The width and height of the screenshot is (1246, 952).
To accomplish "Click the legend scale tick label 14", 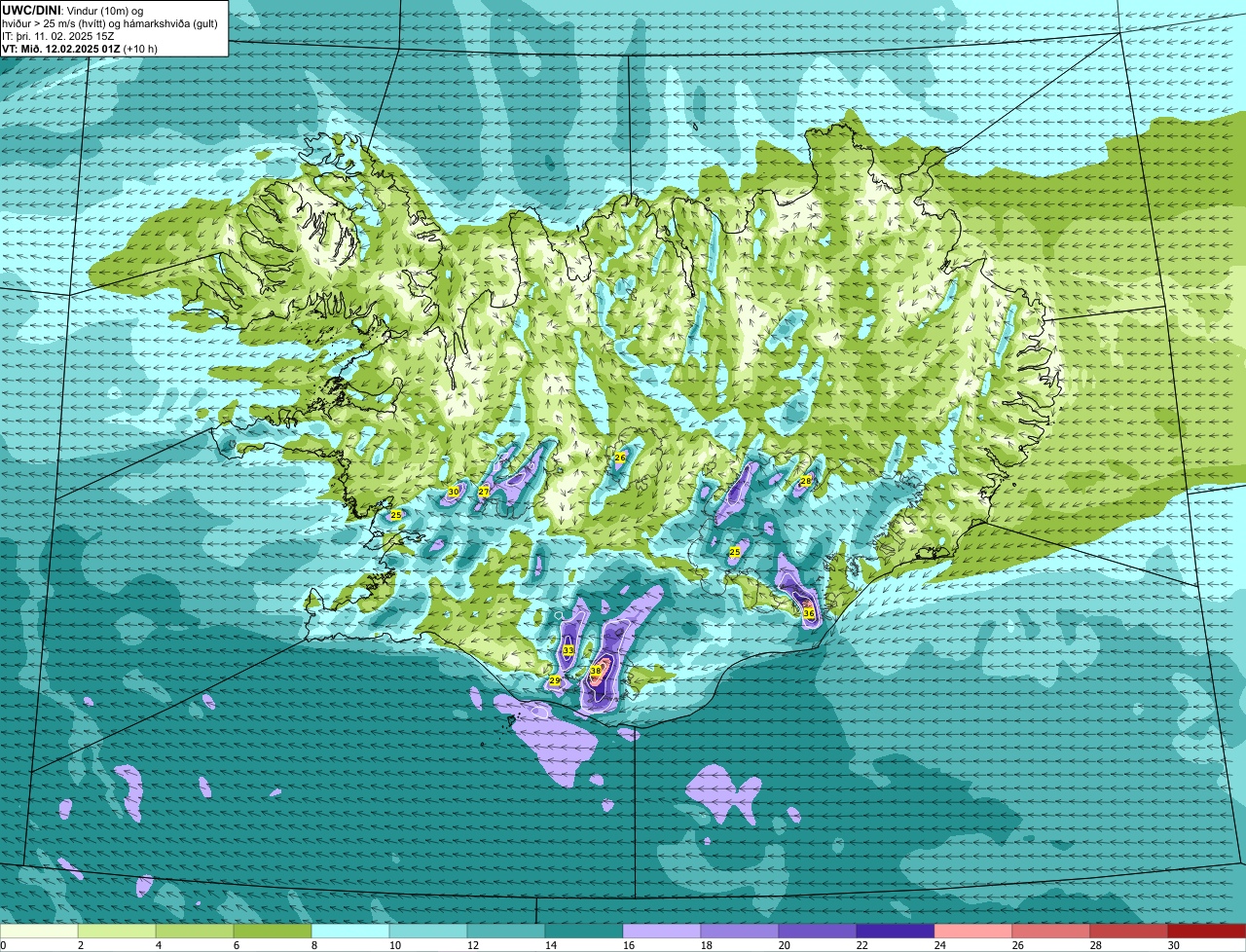I will tap(551, 945).
